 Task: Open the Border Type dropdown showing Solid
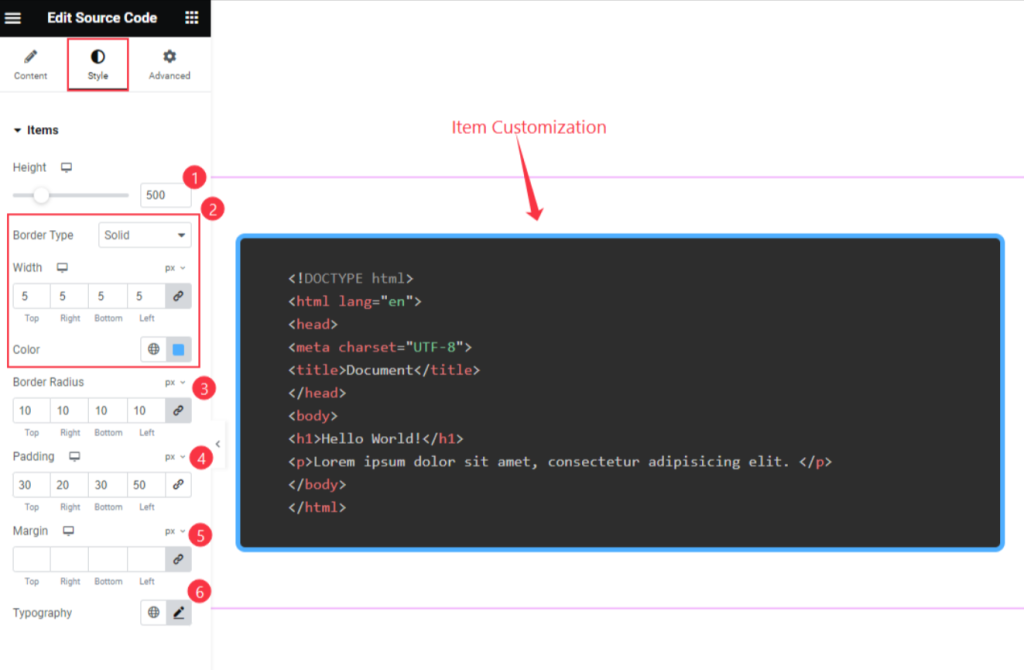click(144, 235)
